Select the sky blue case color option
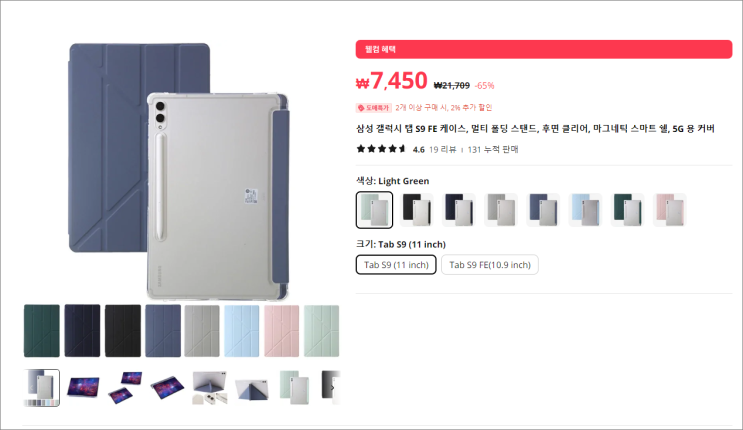Screen dimensions: 743x430 tap(585, 210)
